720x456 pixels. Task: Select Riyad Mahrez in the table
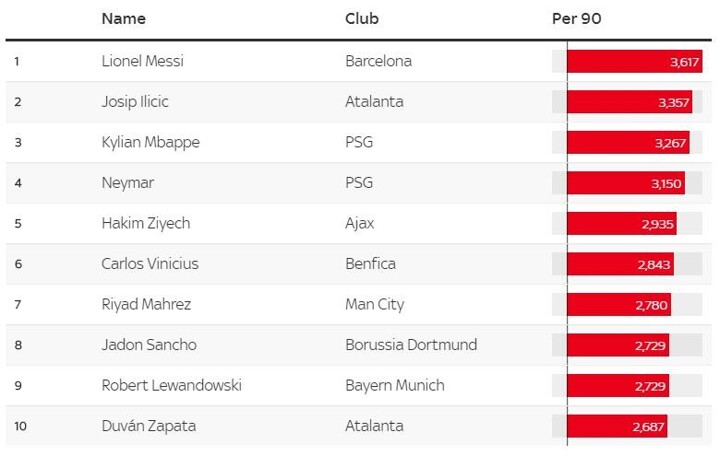[146, 304]
